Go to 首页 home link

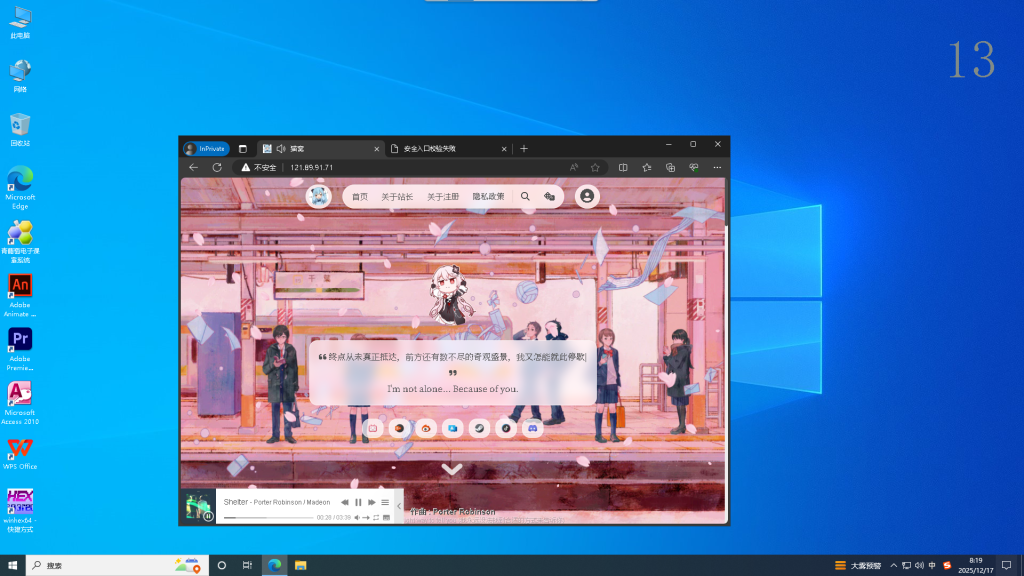click(x=360, y=197)
